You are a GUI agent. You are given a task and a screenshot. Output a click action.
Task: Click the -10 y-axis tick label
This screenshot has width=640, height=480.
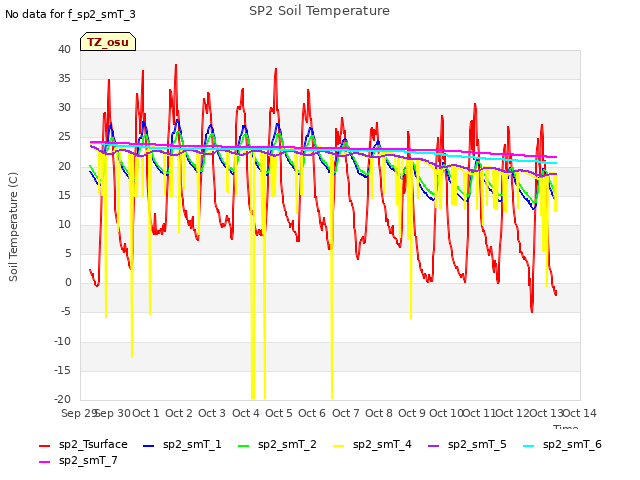pyautogui.click(x=62, y=341)
